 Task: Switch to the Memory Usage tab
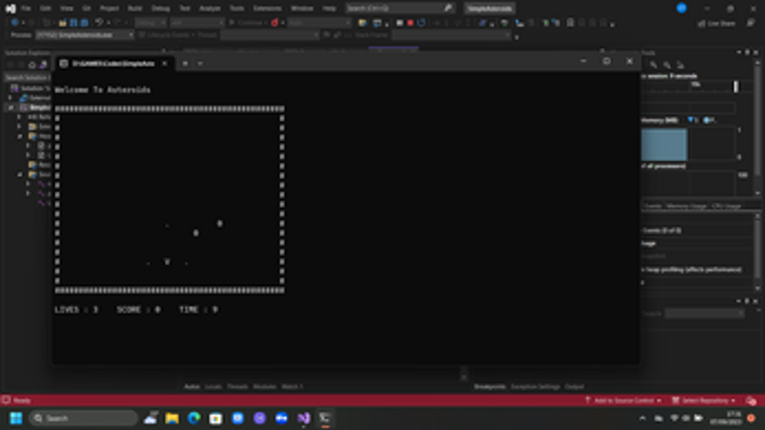686,206
